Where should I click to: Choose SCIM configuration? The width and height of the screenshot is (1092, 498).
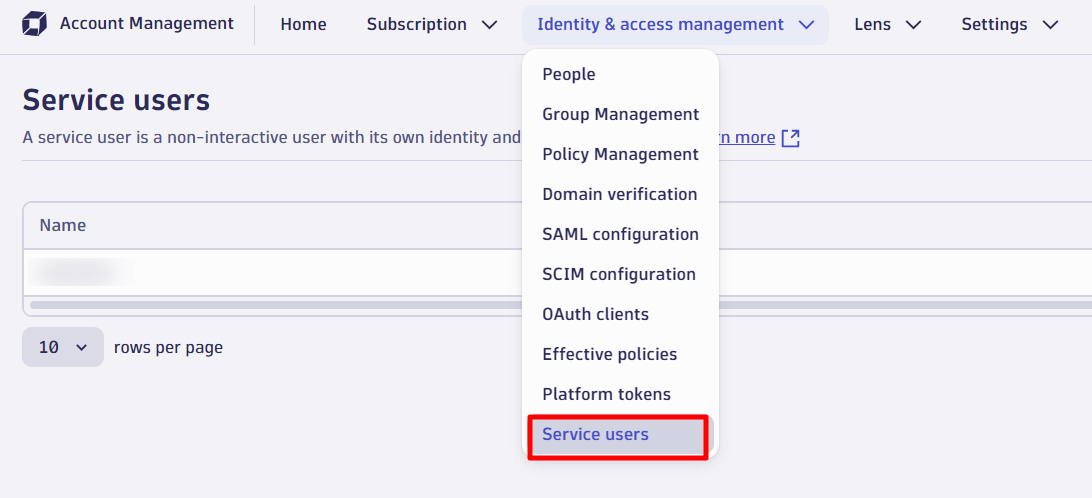pyautogui.click(x=618, y=274)
